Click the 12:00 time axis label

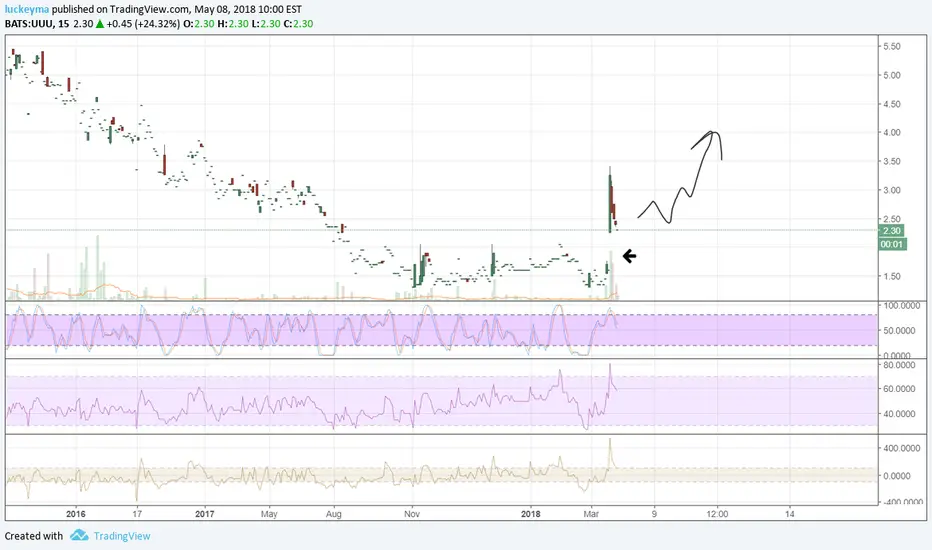717,514
